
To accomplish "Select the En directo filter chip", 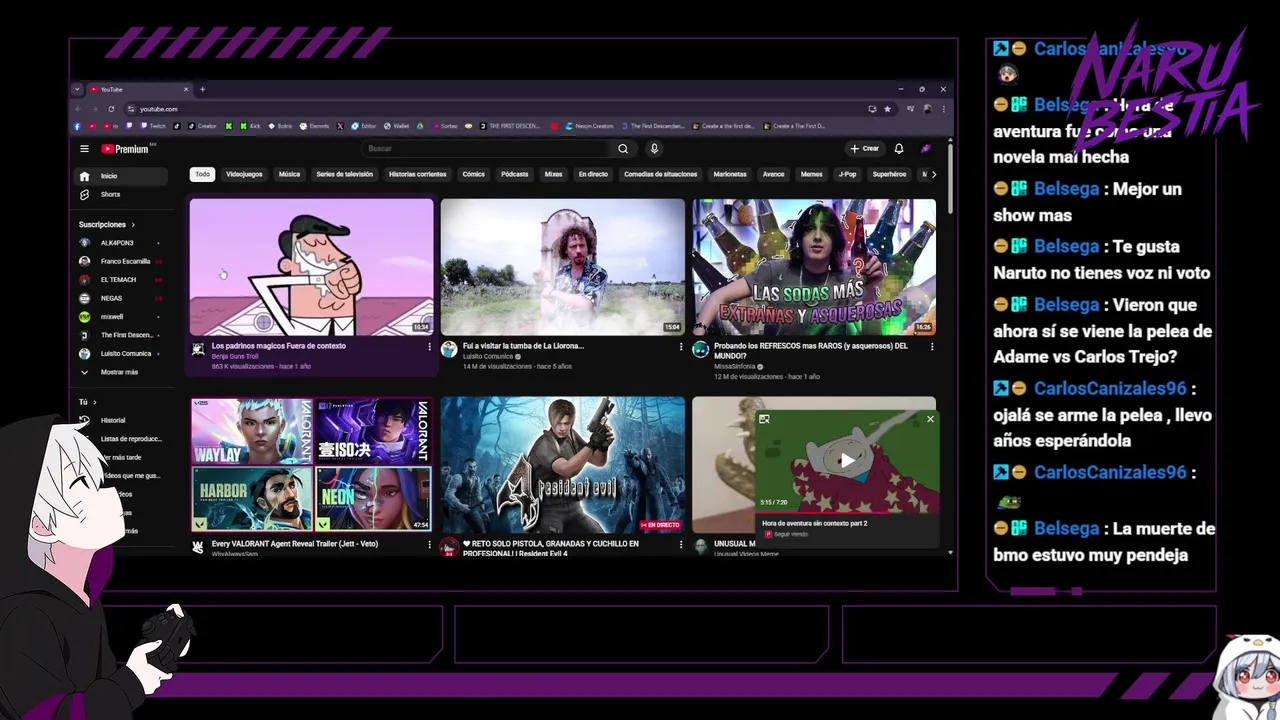I will tap(593, 174).
